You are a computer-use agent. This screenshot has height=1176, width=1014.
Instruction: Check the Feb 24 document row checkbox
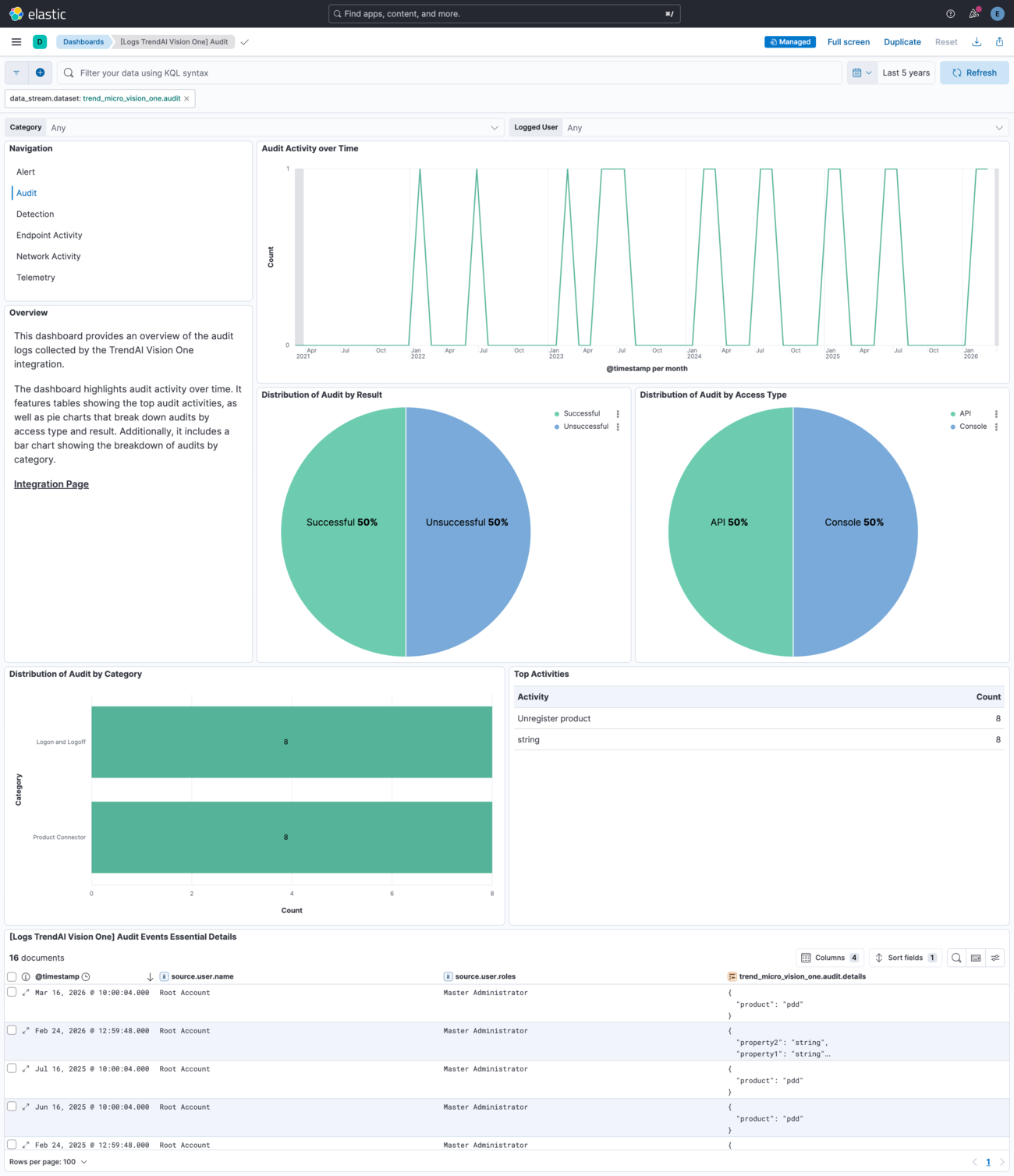click(12, 1030)
